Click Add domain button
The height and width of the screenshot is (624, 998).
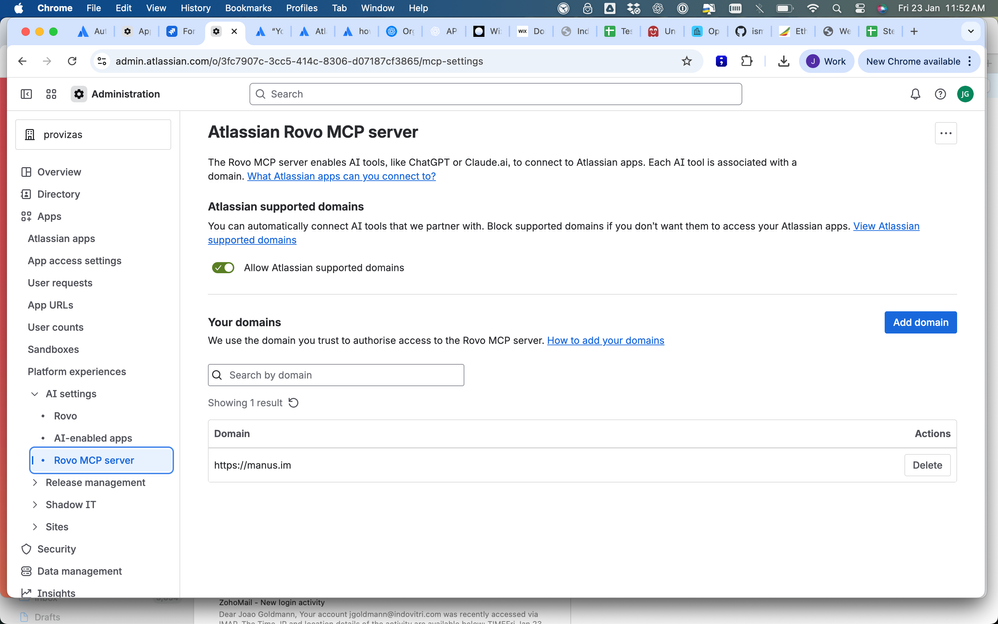[920, 322]
